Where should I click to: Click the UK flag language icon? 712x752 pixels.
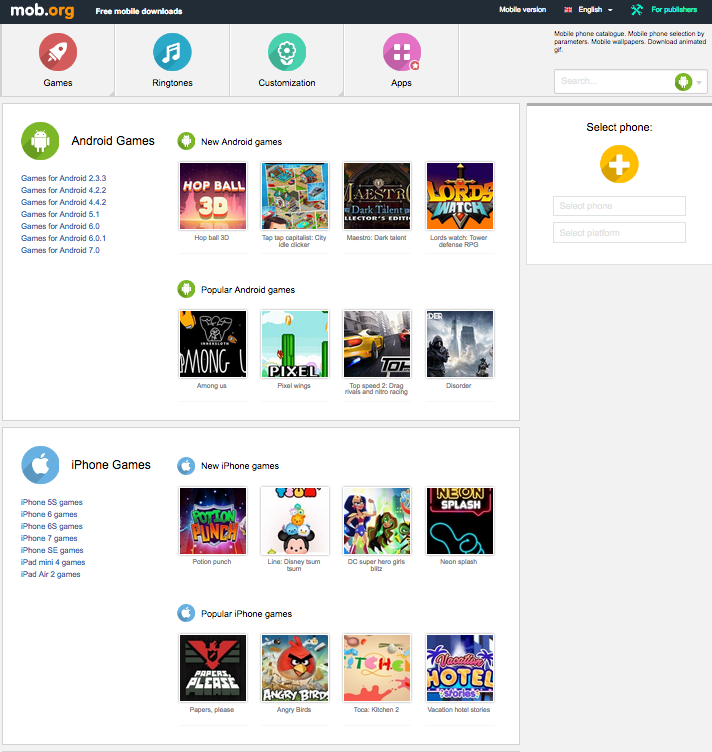(x=568, y=10)
